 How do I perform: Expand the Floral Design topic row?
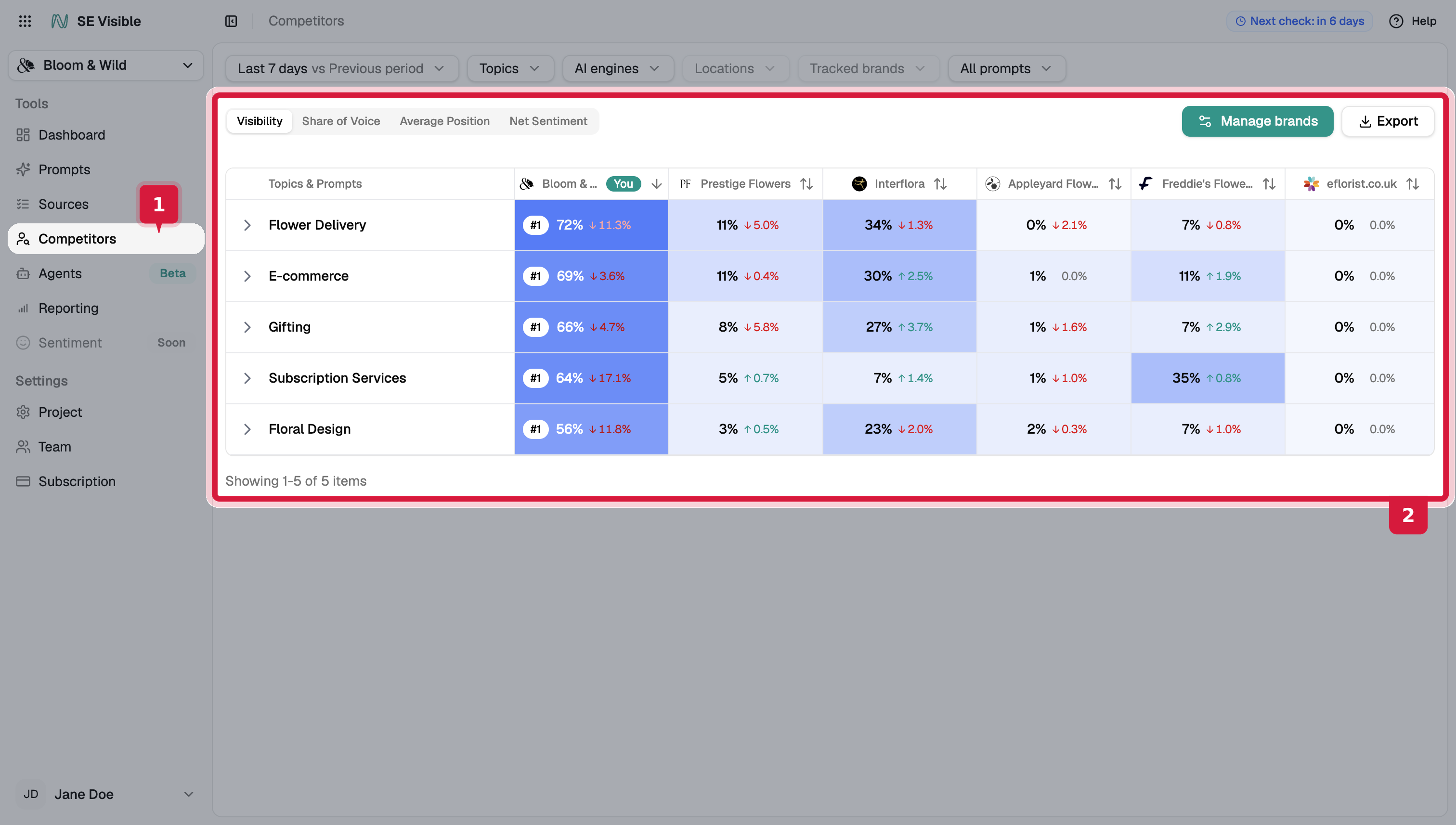pos(247,429)
